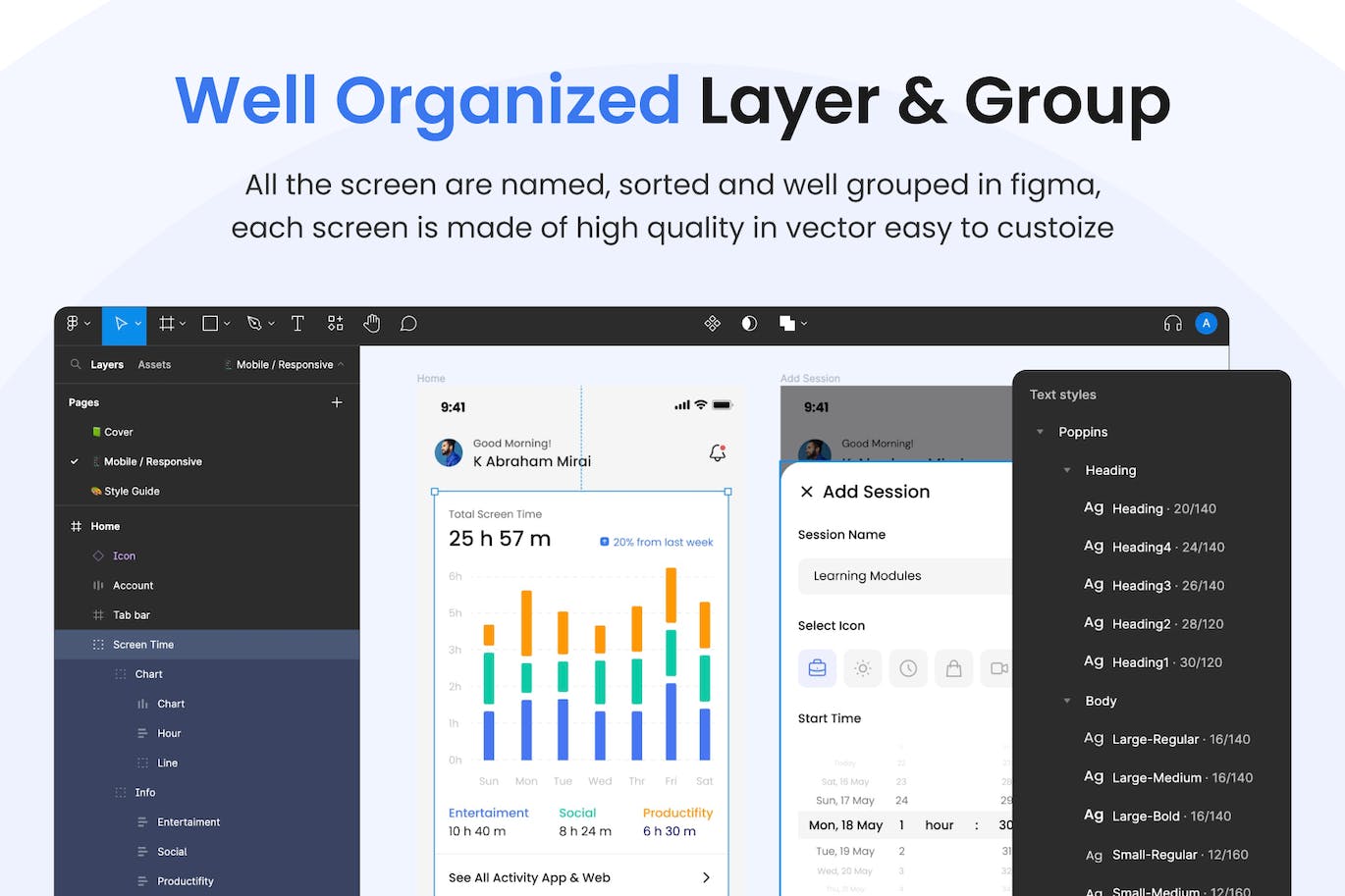The height and width of the screenshot is (896, 1345).
Task: Click the headphones audio icon
Action: point(1172,324)
